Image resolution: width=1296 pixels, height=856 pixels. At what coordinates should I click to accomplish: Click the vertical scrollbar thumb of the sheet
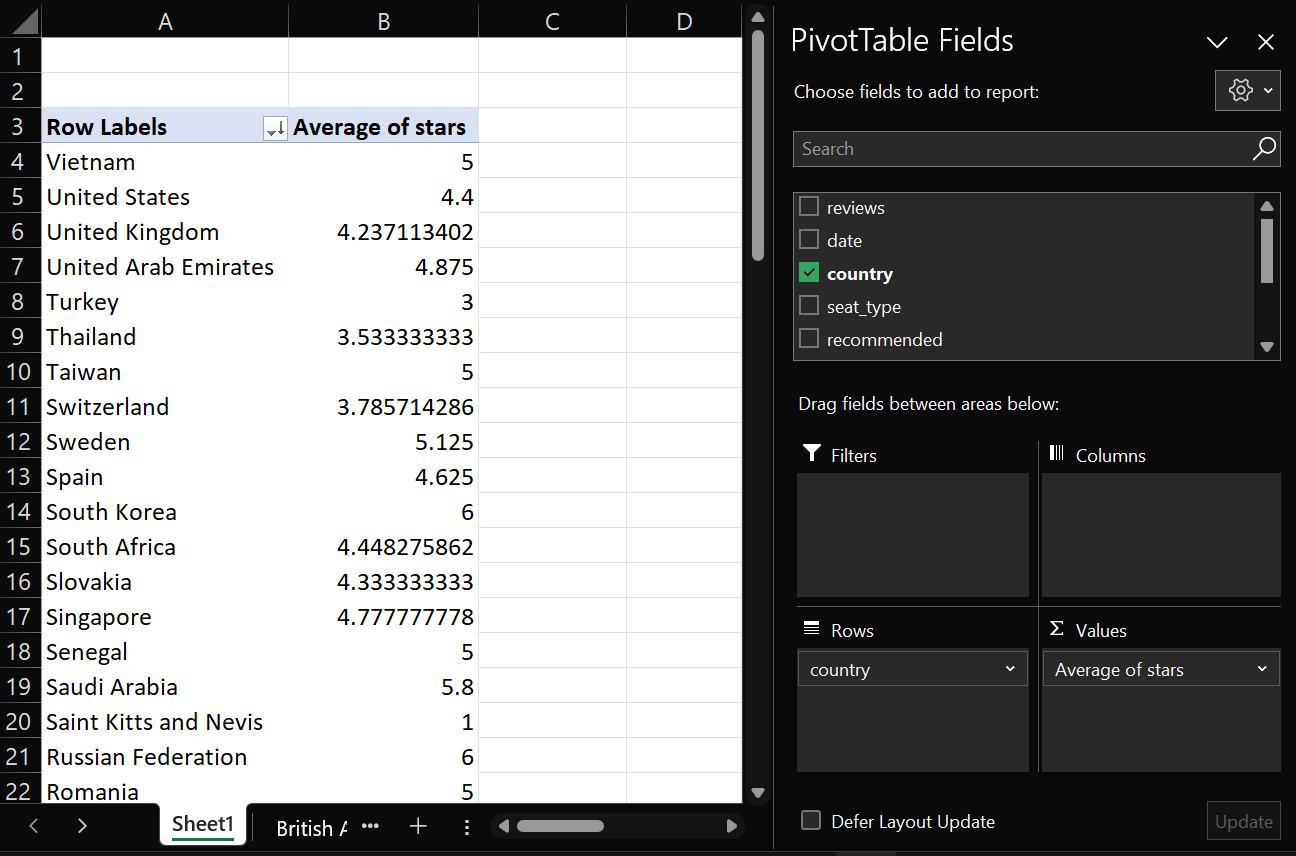pos(758,146)
